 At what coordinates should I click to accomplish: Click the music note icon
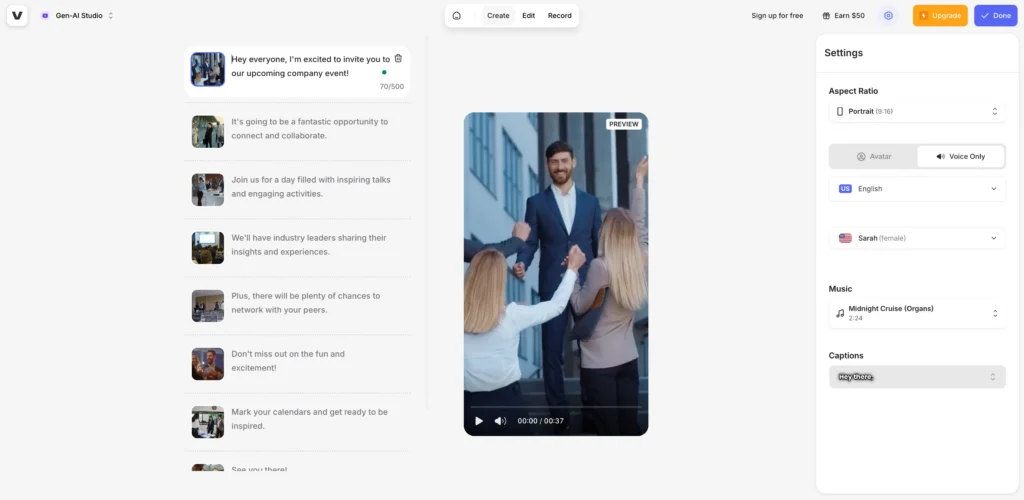click(x=840, y=313)
